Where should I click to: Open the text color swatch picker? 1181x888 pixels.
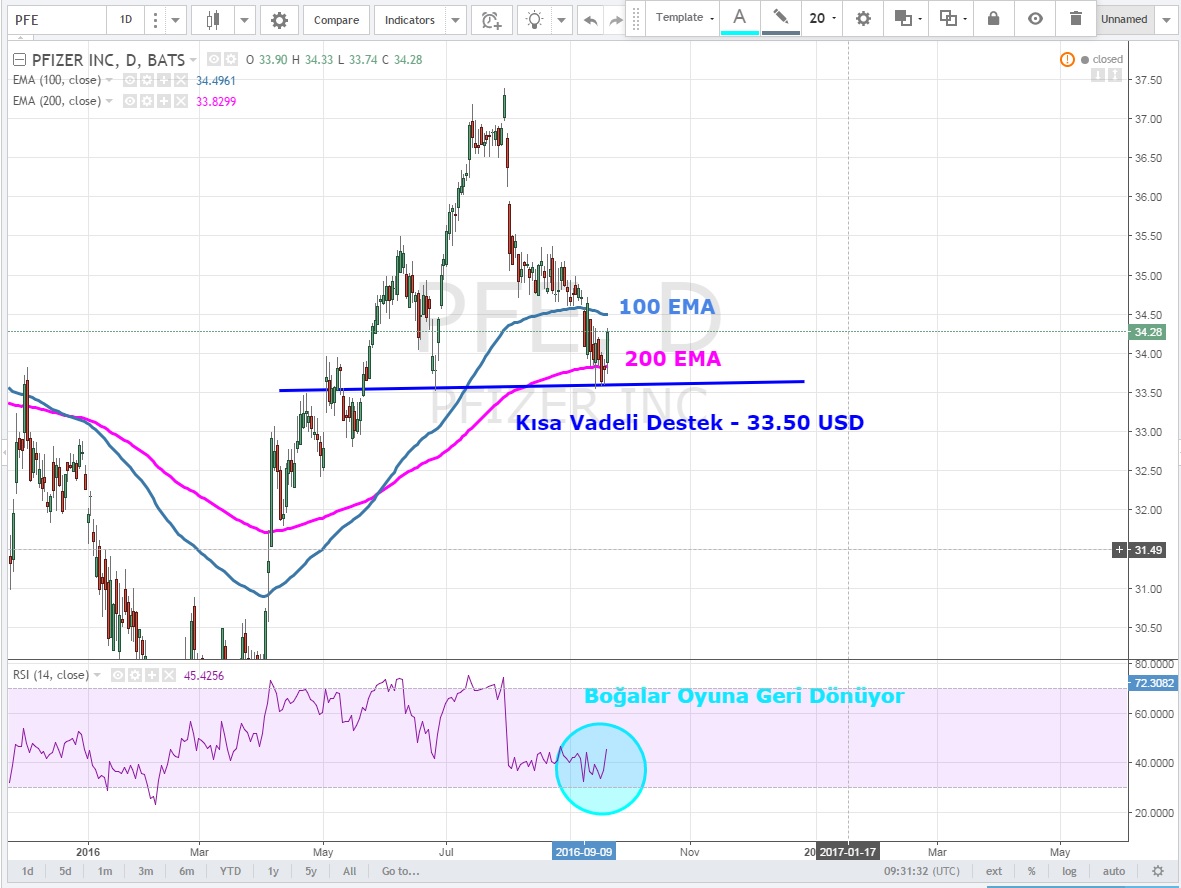(x=739, y=18)
